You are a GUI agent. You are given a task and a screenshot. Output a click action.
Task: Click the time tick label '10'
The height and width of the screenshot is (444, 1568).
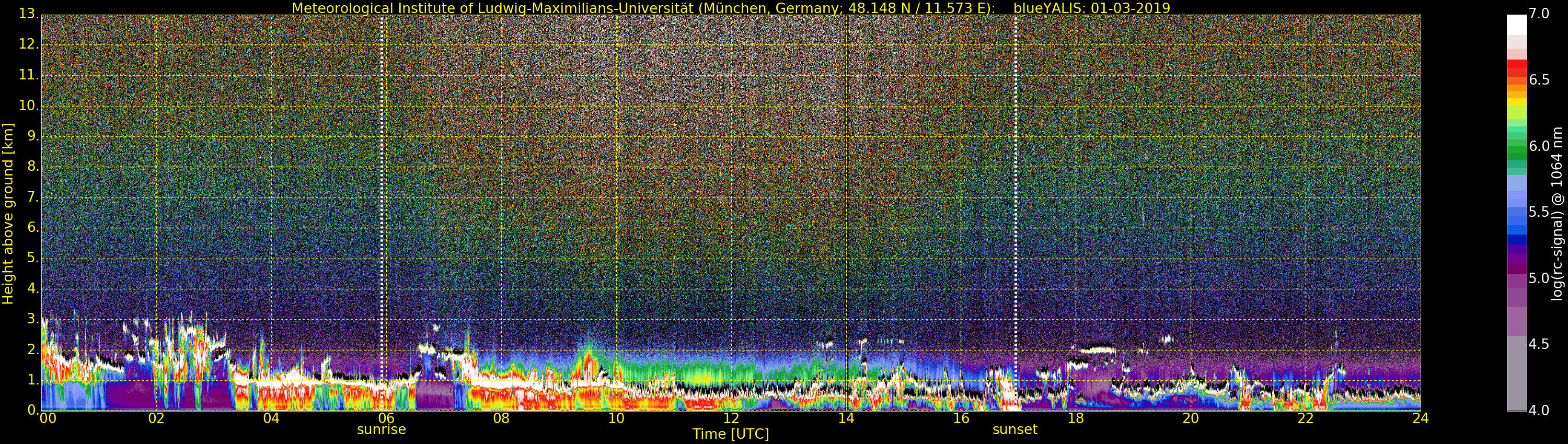point(616,418)
